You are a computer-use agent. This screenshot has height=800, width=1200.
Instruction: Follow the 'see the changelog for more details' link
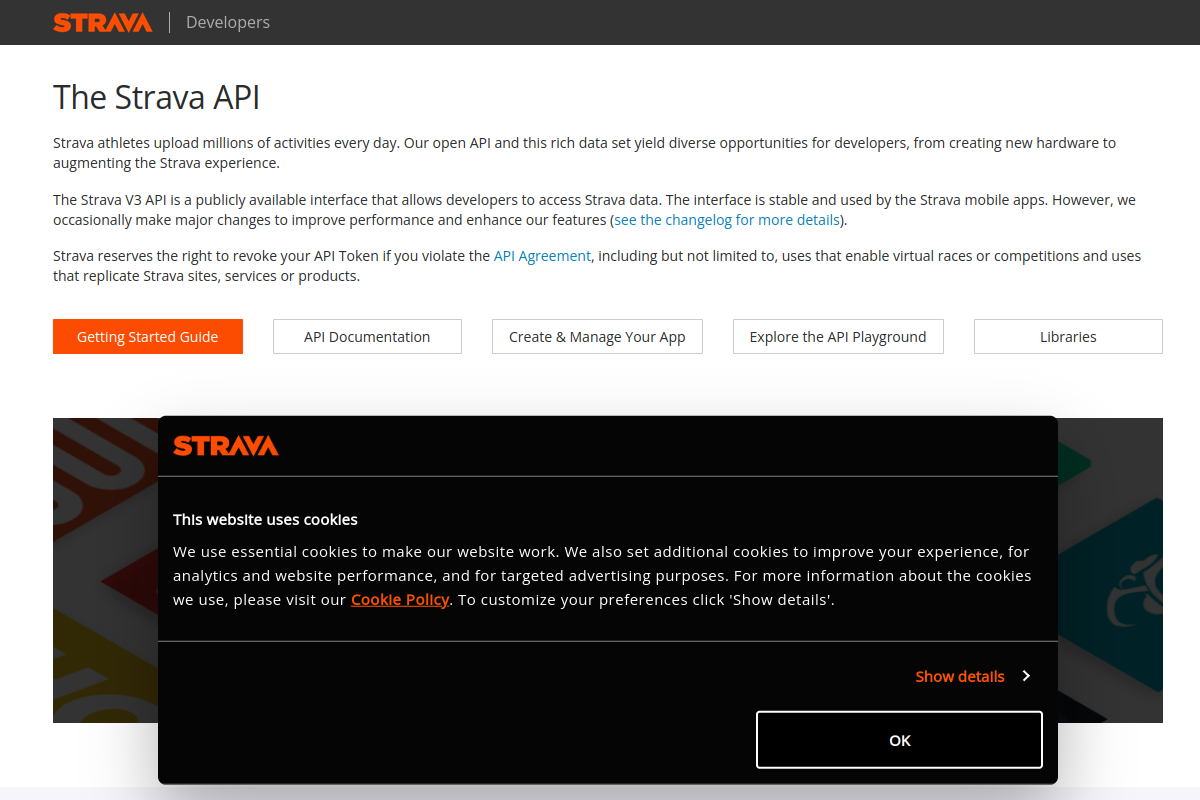point(727,220)
